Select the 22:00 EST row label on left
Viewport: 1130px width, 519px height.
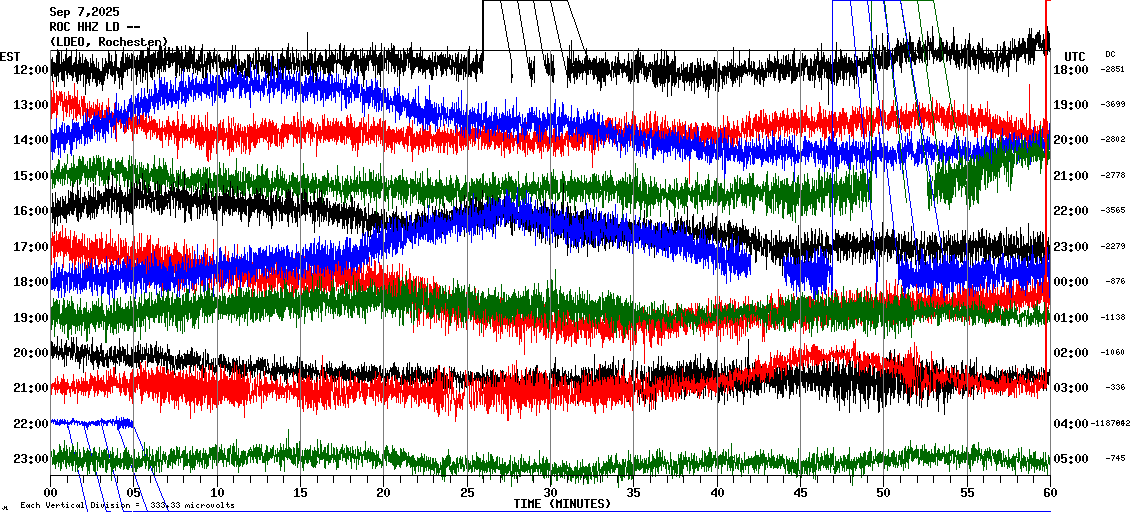31,423
